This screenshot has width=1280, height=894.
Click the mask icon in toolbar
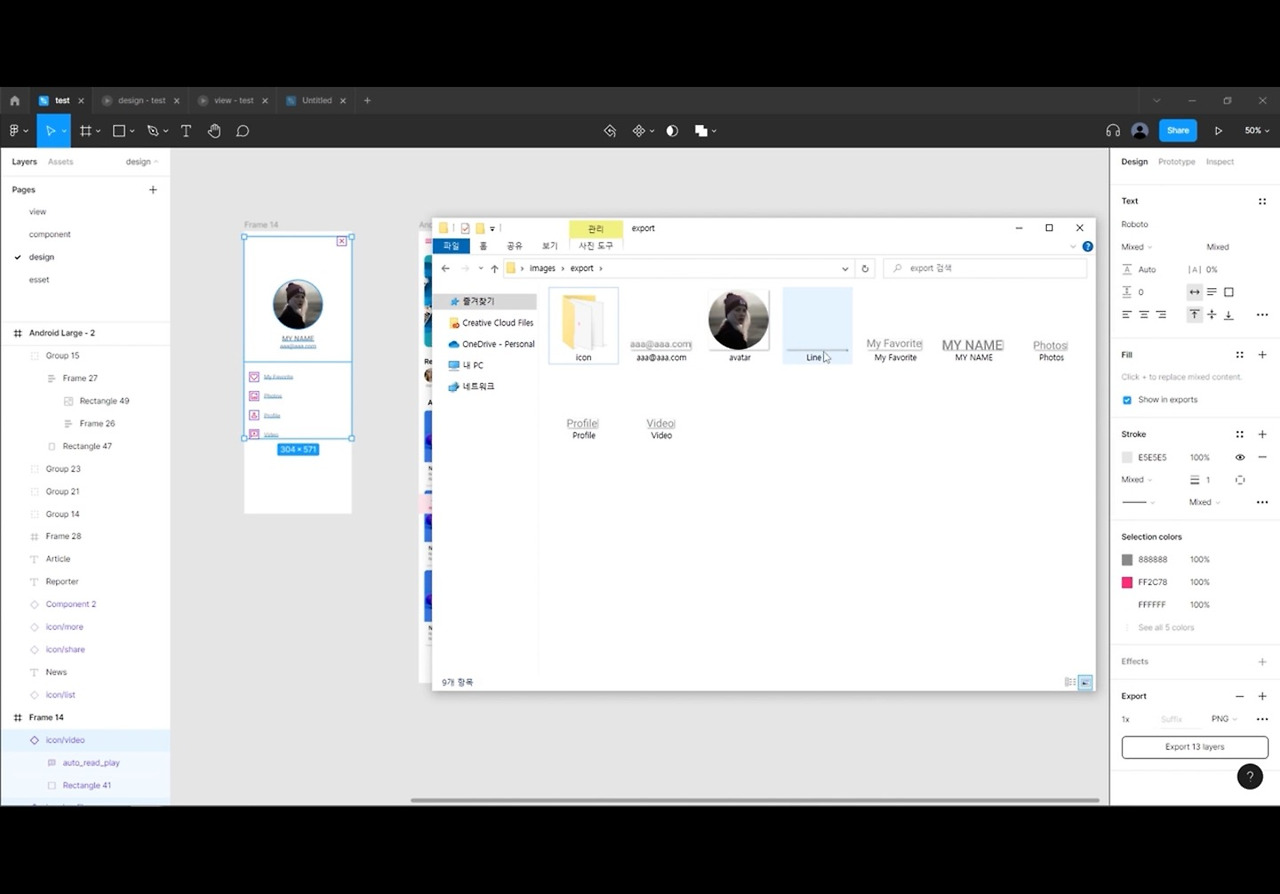pyautogui.click(x=672, y=131)
